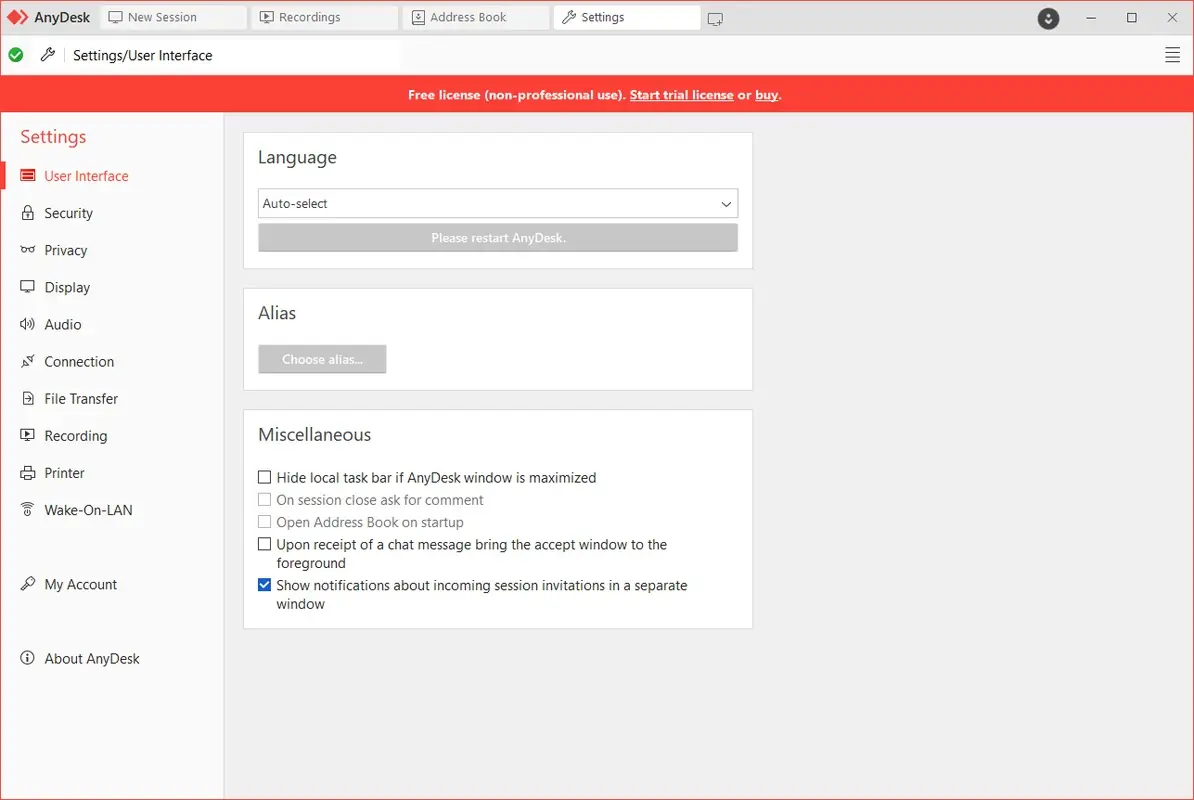Click the AnyDesk user menu icon

coord(1047,18)
